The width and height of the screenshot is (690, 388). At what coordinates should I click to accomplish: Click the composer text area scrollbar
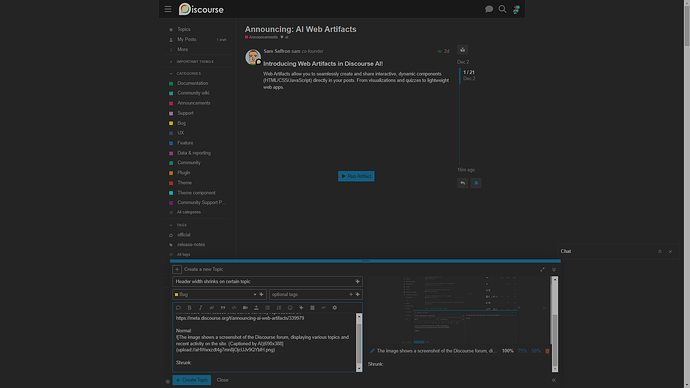[x=359, y=342]
